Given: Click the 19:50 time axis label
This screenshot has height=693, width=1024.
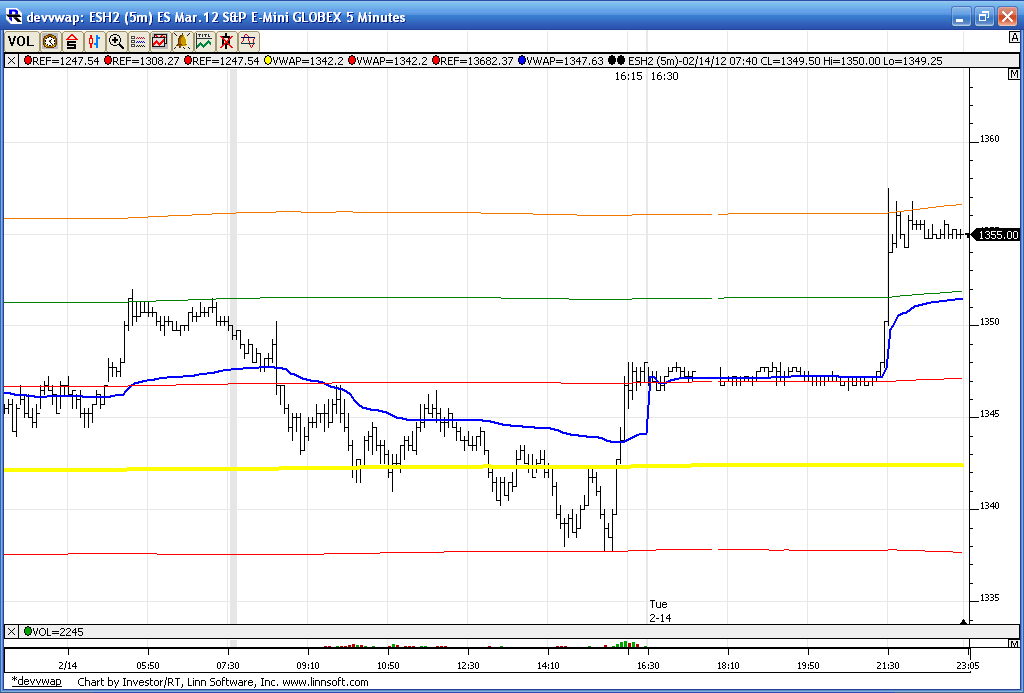Looking at the screenshot, I should tap(808, 666).
